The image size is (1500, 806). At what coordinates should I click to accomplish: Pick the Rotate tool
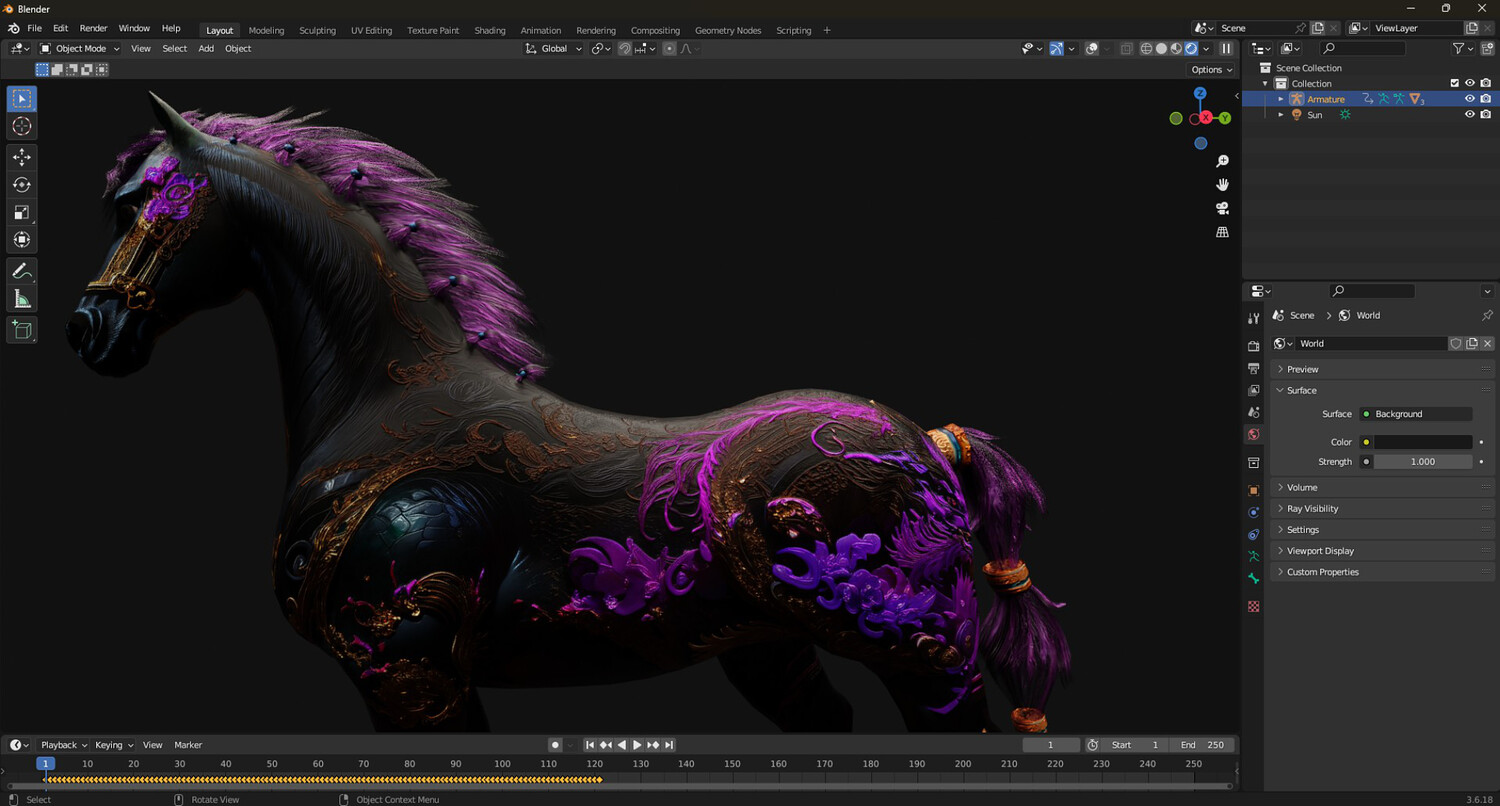[22, 184]
